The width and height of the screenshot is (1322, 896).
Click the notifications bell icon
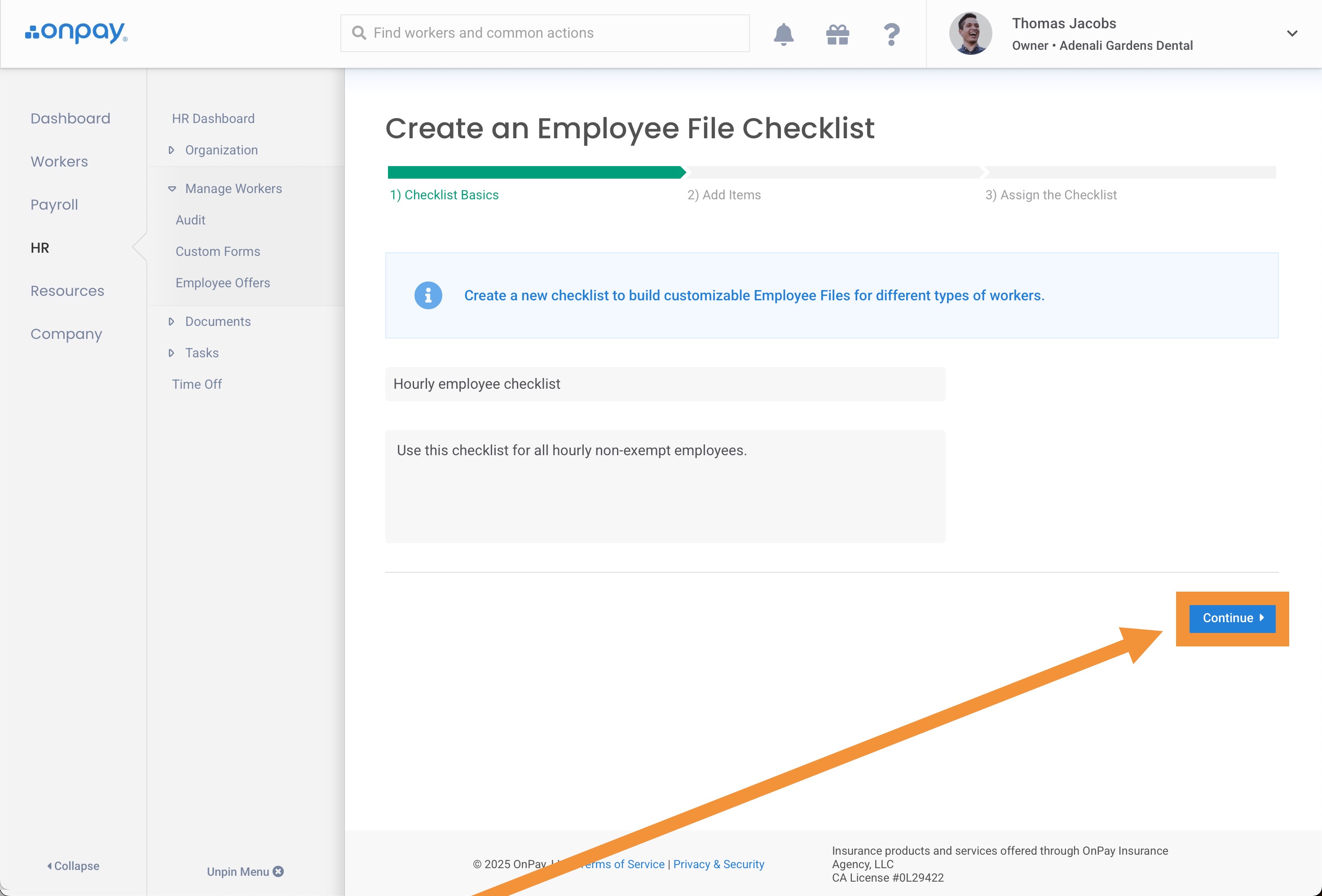tap(783, 34)
